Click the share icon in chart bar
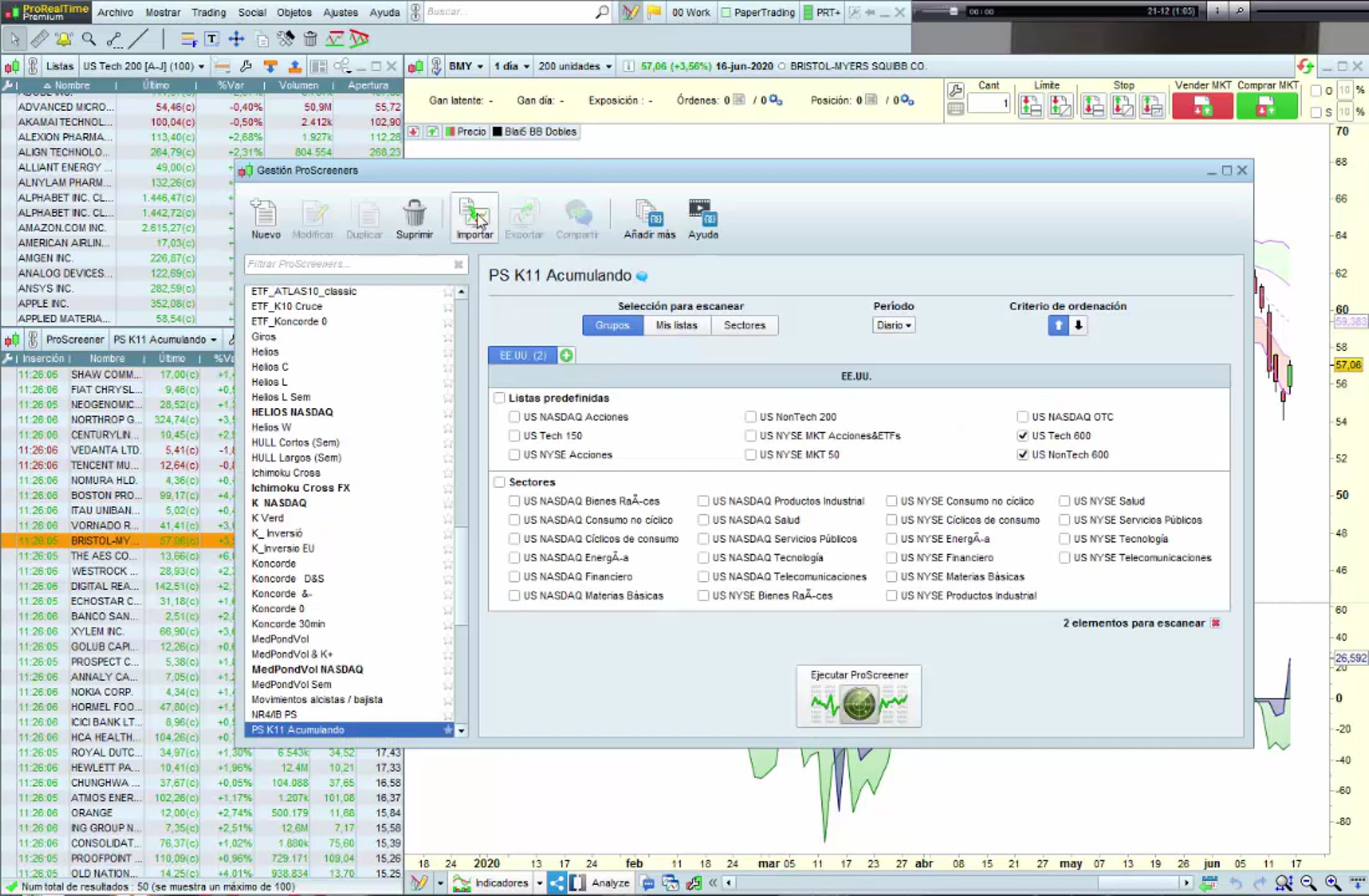Viewport: 1369px width, 896px height. (x=556, y=883)
